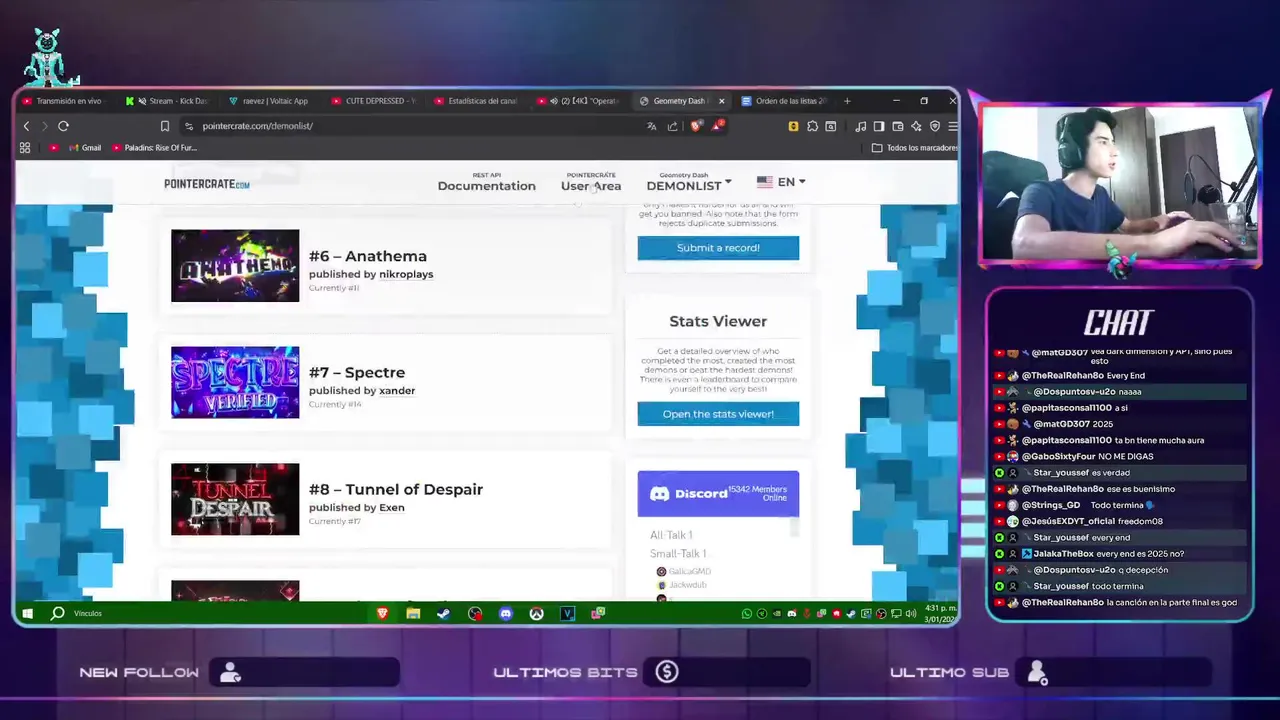This screenshot has width=1280, height=720.
Task: Open the Paladins: Rise Of Furia bookmark
Action: [154, 148]
